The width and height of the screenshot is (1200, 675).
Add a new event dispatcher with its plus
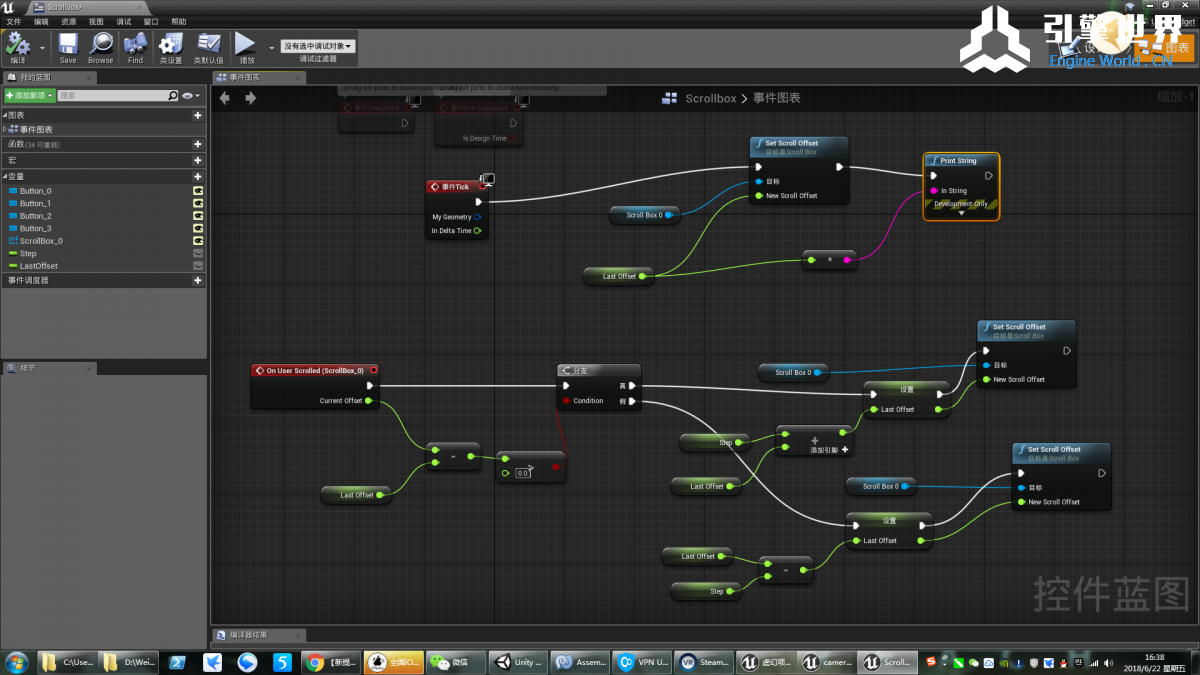[197, 280]
